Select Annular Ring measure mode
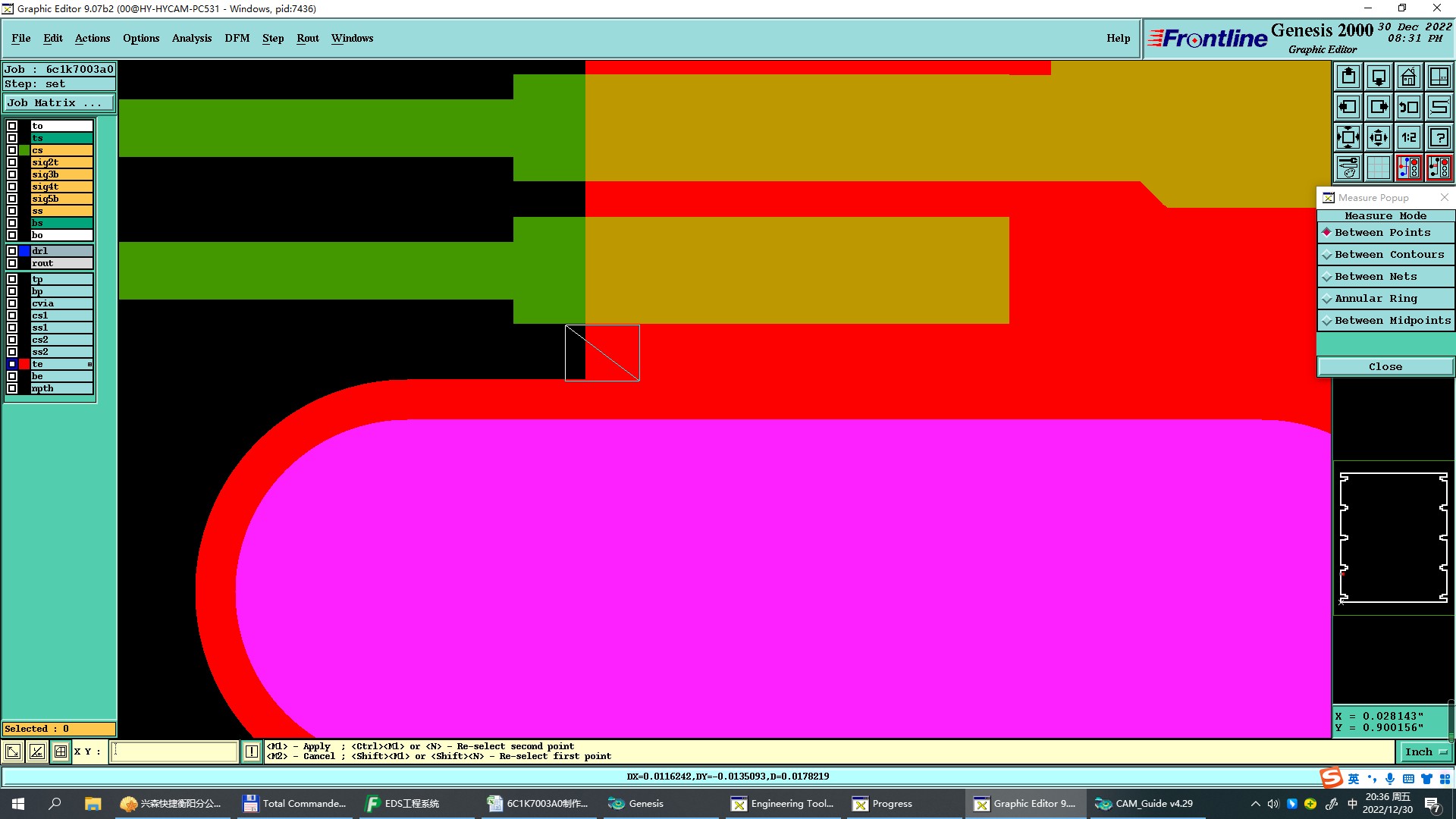Image resolution: width=1456 pixels, height=819 pixels. 1375,299
